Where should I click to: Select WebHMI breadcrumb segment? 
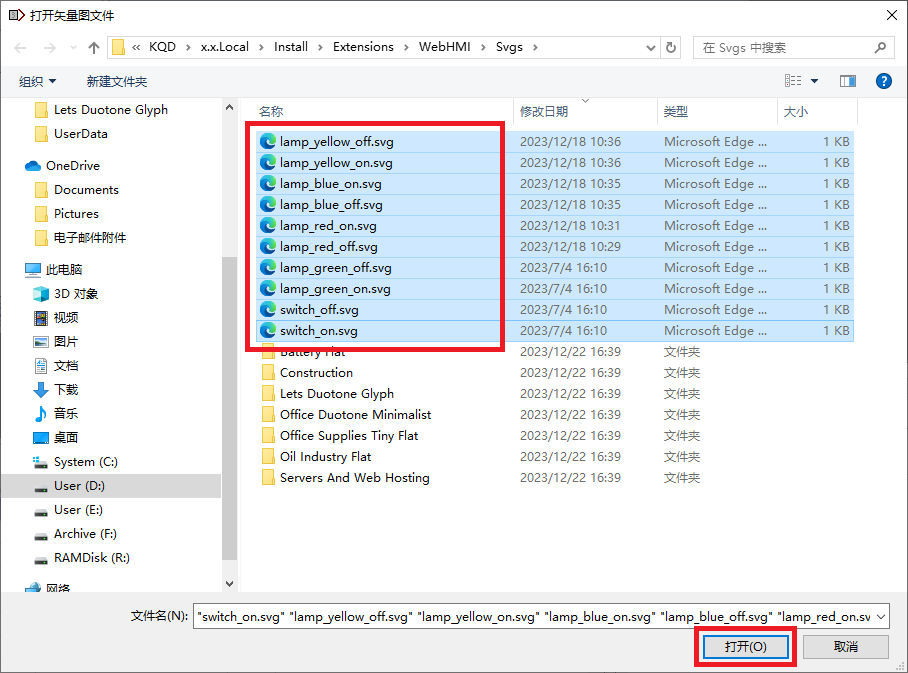[x=445, y=47]
